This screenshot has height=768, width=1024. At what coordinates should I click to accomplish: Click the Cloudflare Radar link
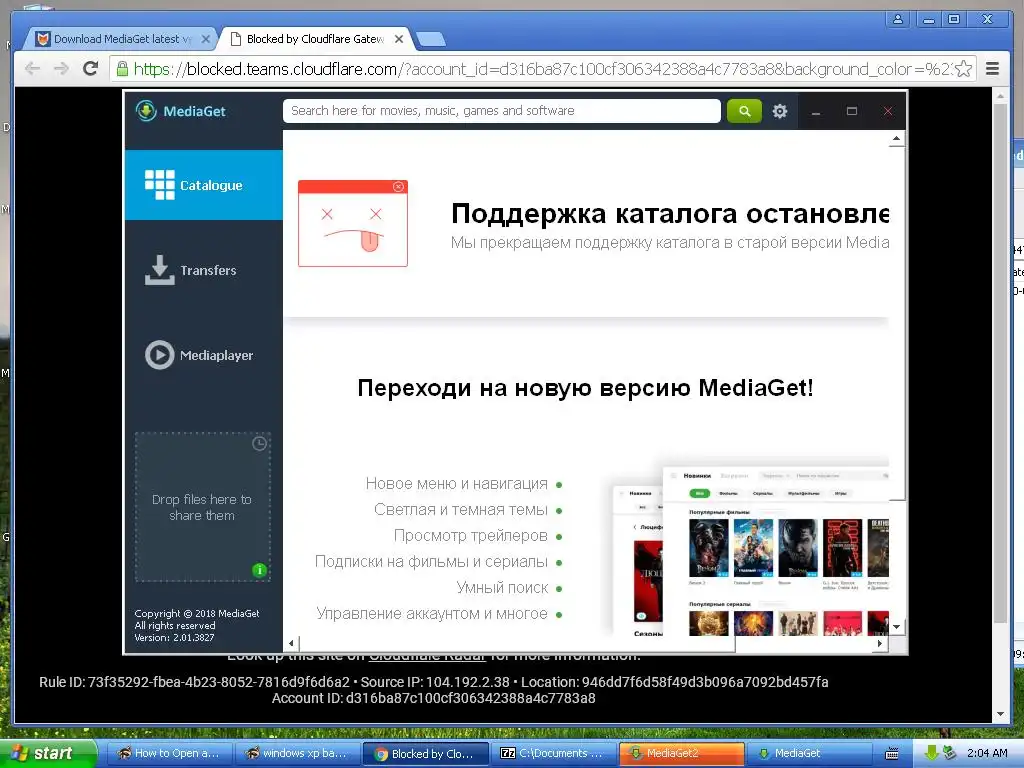427,656
